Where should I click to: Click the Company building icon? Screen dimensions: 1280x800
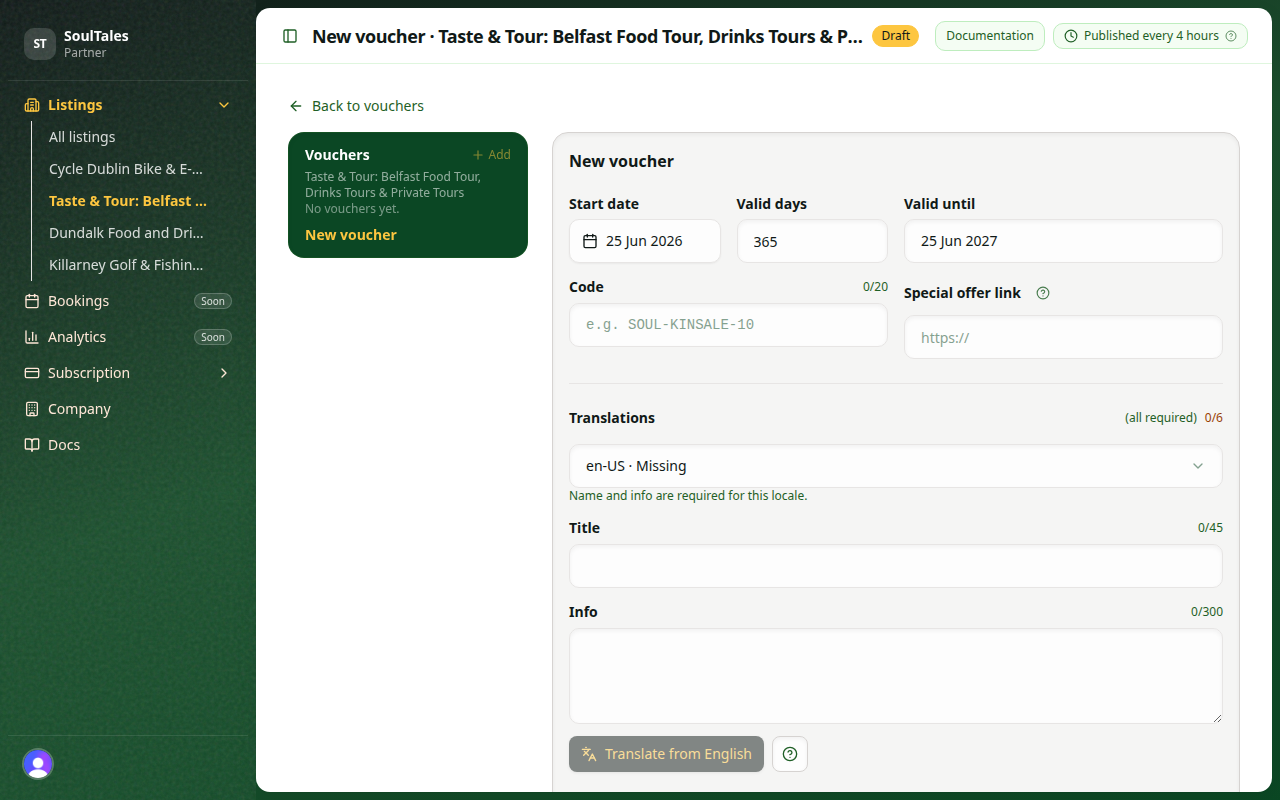pos(32,409)
